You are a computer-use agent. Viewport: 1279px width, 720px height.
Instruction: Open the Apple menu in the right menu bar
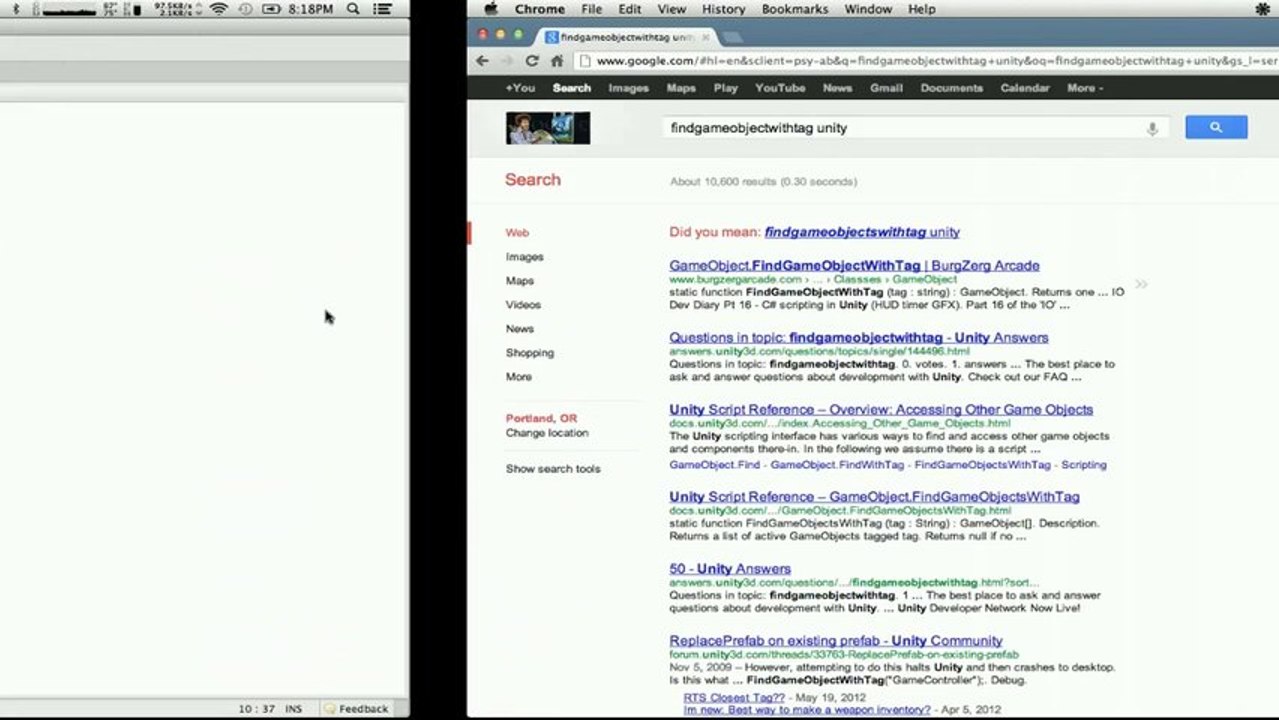pyautogui.click(x=491, y=9)
